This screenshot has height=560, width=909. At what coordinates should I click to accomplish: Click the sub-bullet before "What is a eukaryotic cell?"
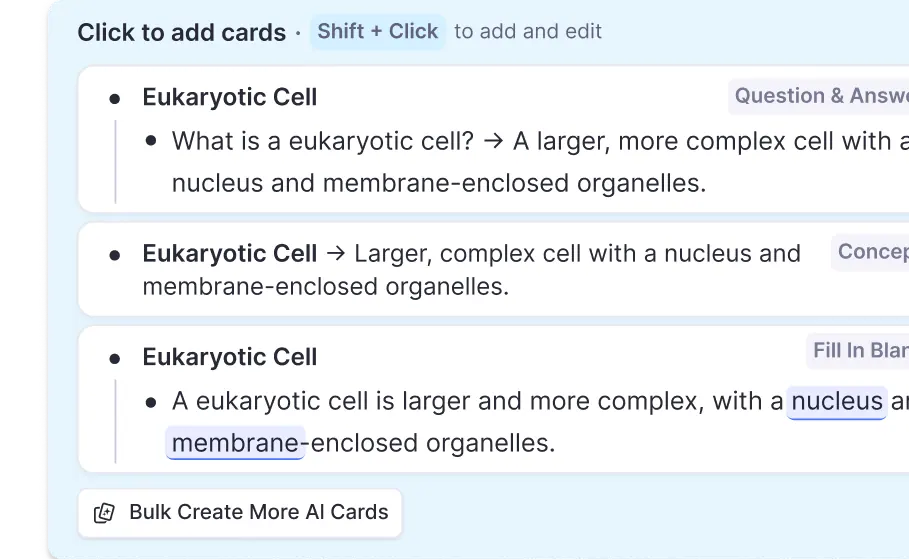pos(151,141)
